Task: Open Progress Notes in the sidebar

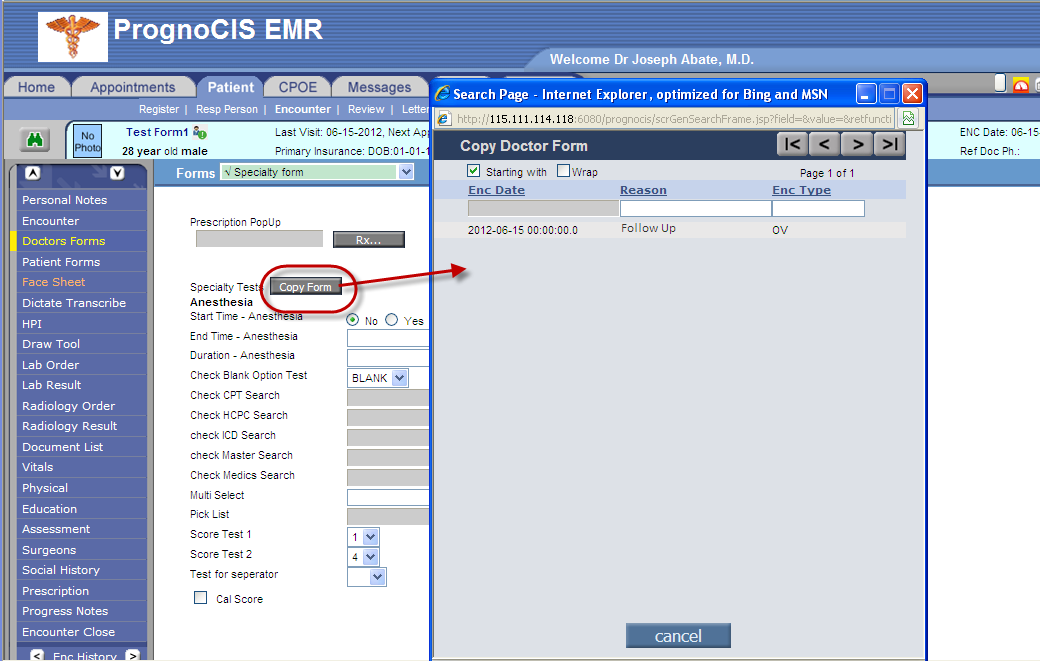Action: (x=64, y=611)
